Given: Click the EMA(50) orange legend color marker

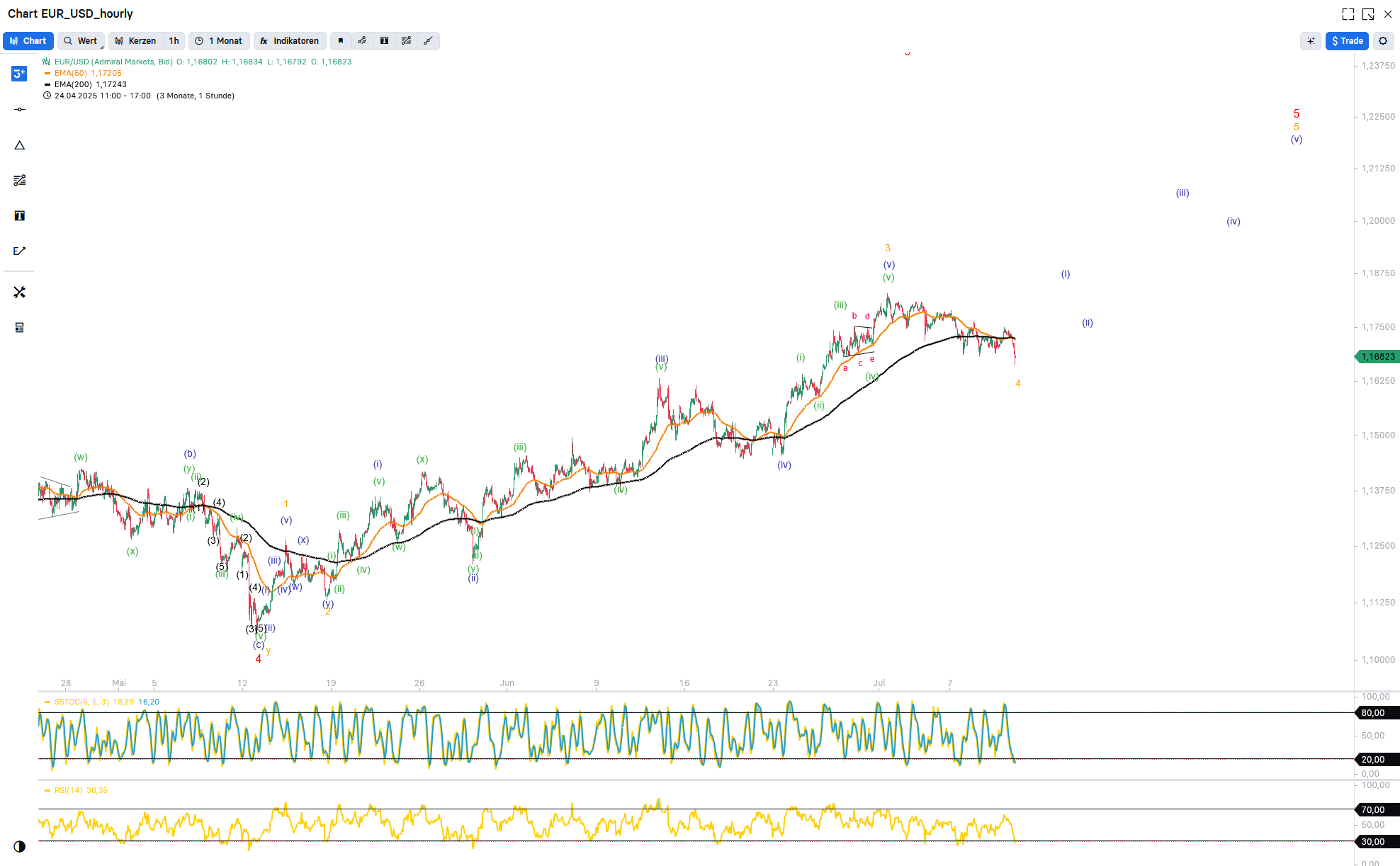Looking at the screenshot, I should point(47,73).
